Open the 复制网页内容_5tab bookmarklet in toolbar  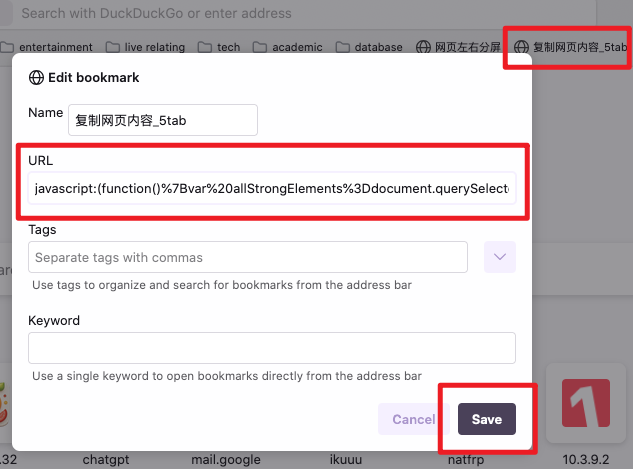point(571,47)
